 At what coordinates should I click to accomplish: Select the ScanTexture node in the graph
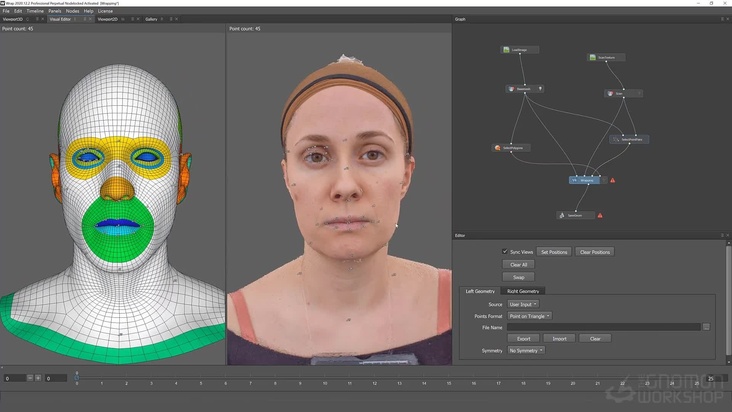606,57
